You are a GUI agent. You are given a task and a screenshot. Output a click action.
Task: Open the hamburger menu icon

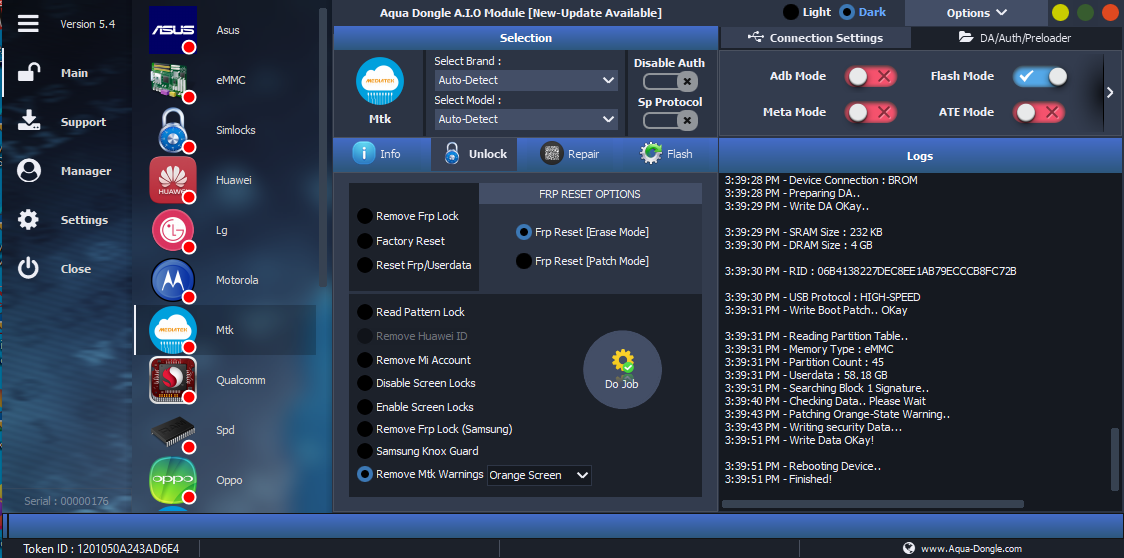click(x=28, y=23)
